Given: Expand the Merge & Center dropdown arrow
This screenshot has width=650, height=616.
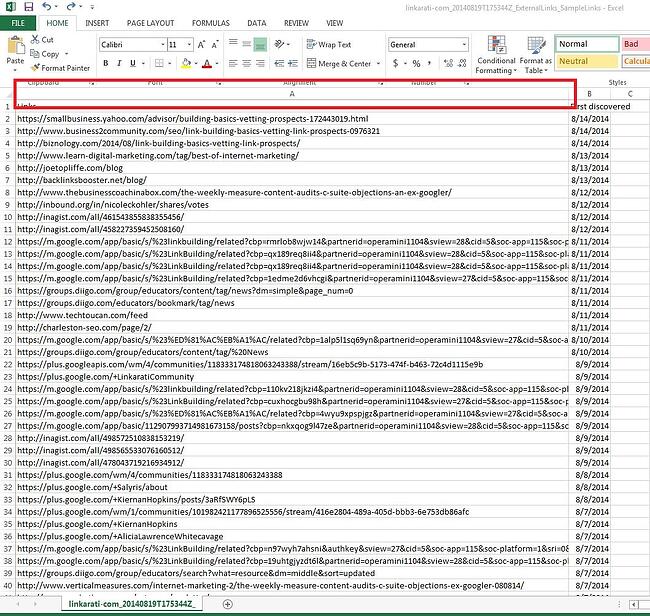Looking at the screenshot, I should [x=378, y=63].
